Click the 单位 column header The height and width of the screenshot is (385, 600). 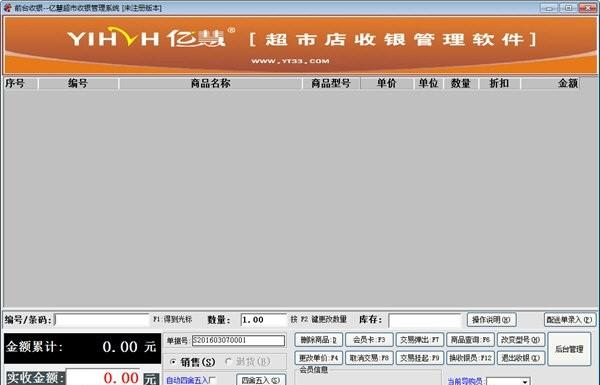click(x=428, y=83)
